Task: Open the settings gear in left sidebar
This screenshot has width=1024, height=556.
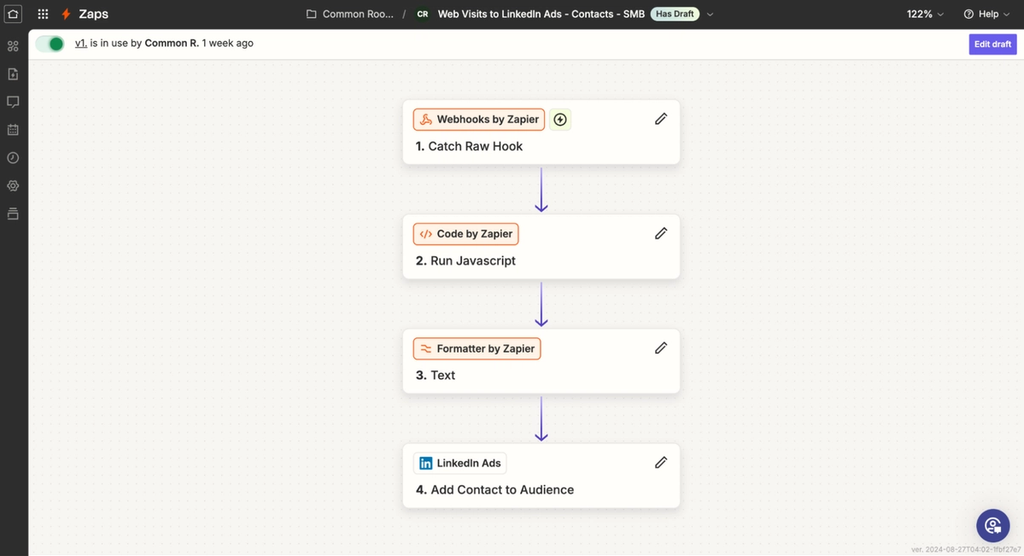Action: coord(12,186)
